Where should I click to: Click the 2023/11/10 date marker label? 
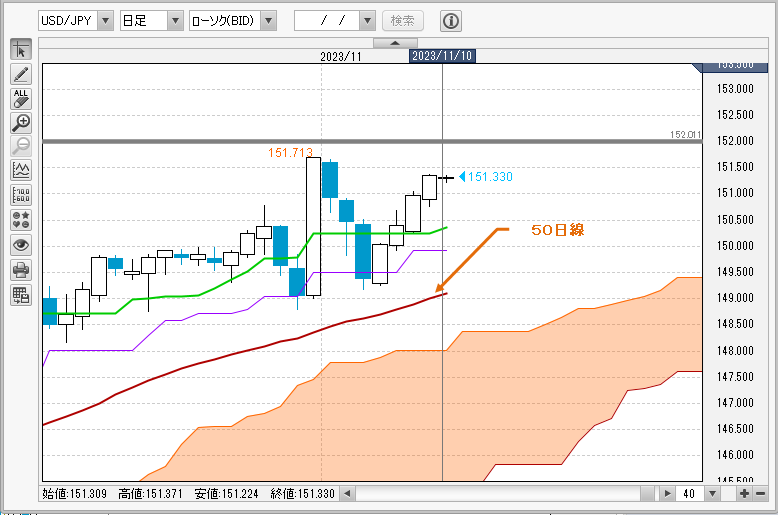click(442, 56)
